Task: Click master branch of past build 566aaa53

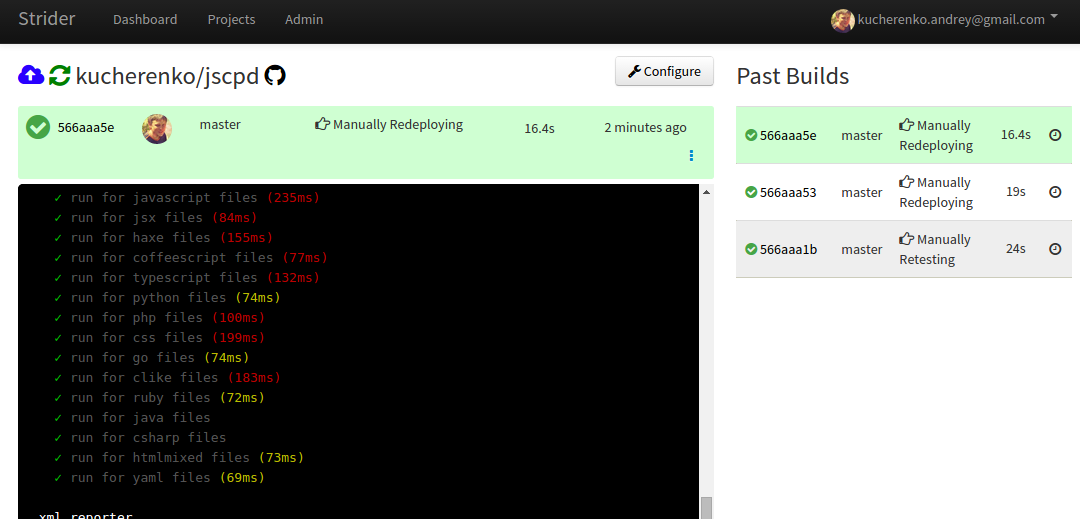Action: tap(862, 192)
